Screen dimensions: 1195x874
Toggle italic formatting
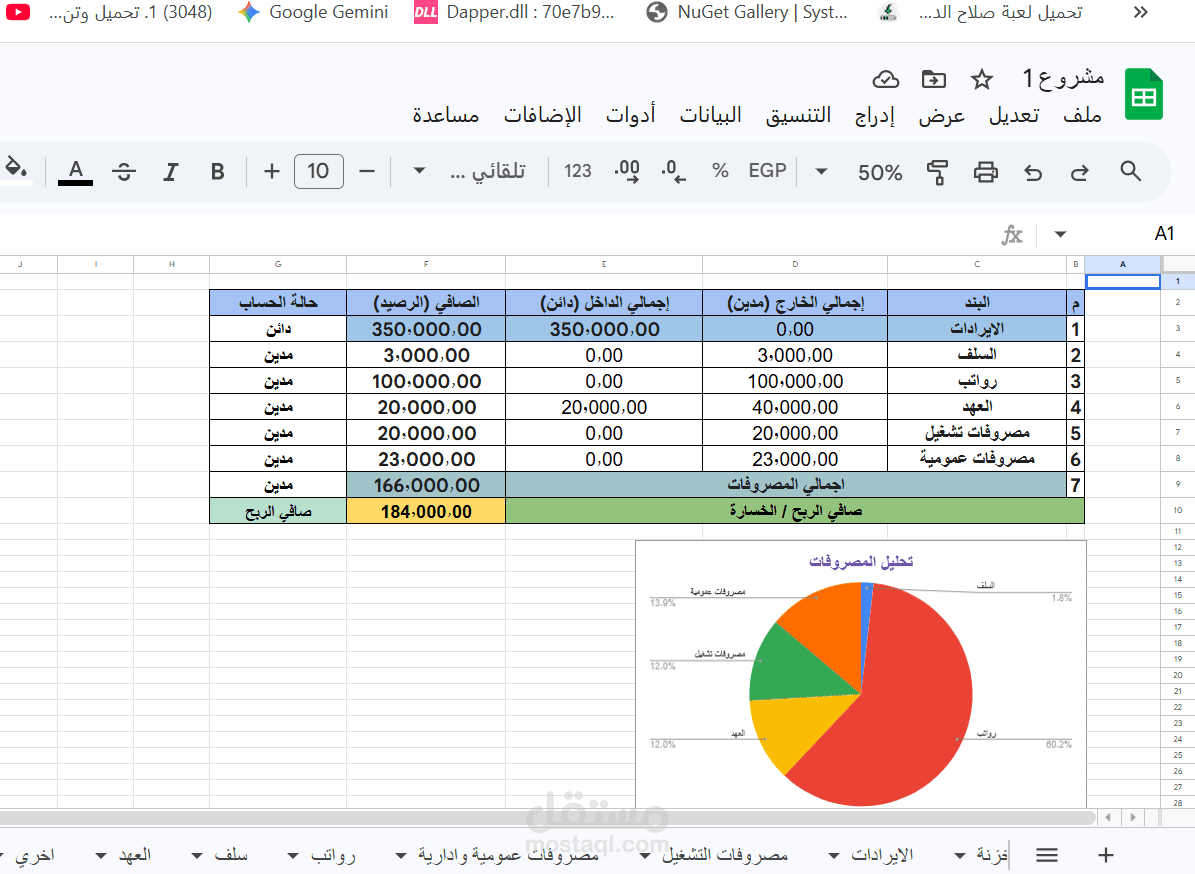pos(171,171)
